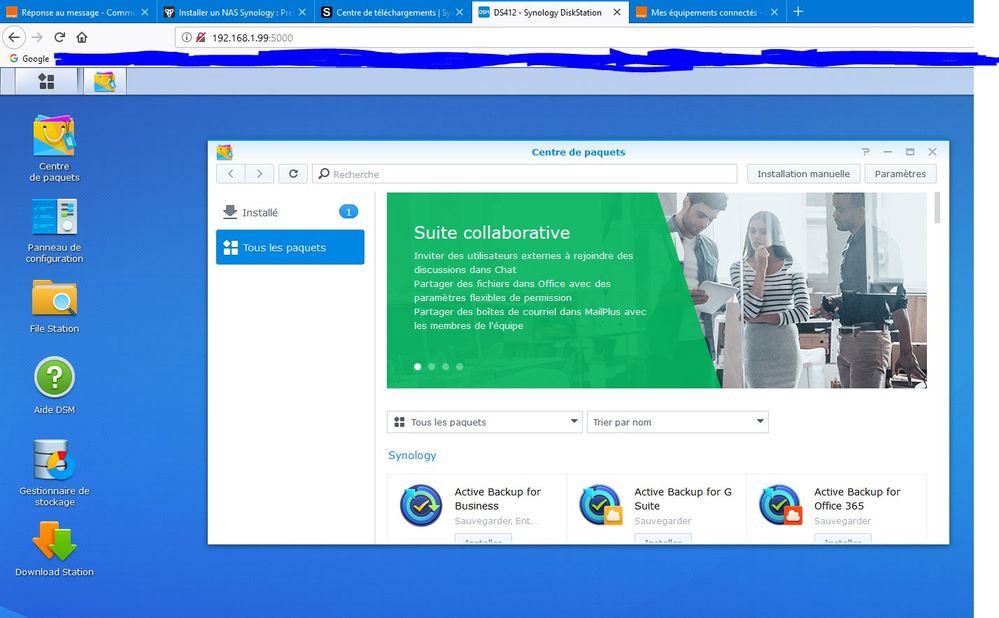Viewport: 999px width, 618px height.
Task: Open Paramètres button in package center
Action: tap(900, 174)
